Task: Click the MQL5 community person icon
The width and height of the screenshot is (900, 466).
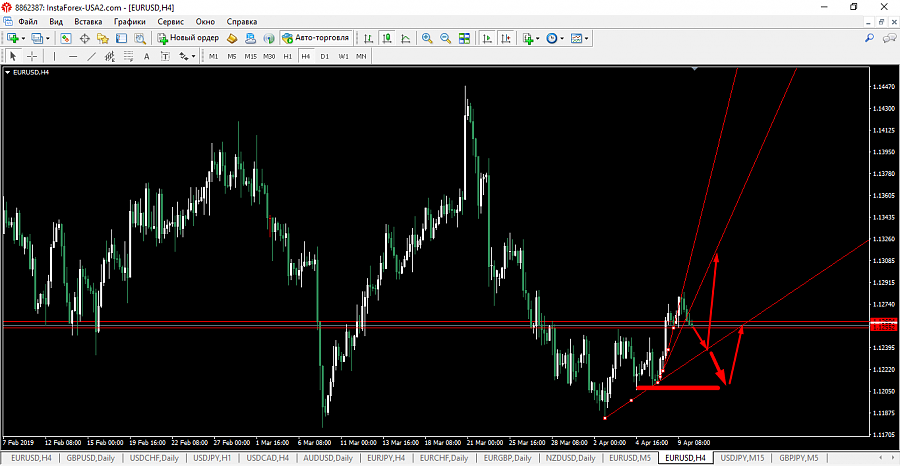Action: click(x=251, y=38)
